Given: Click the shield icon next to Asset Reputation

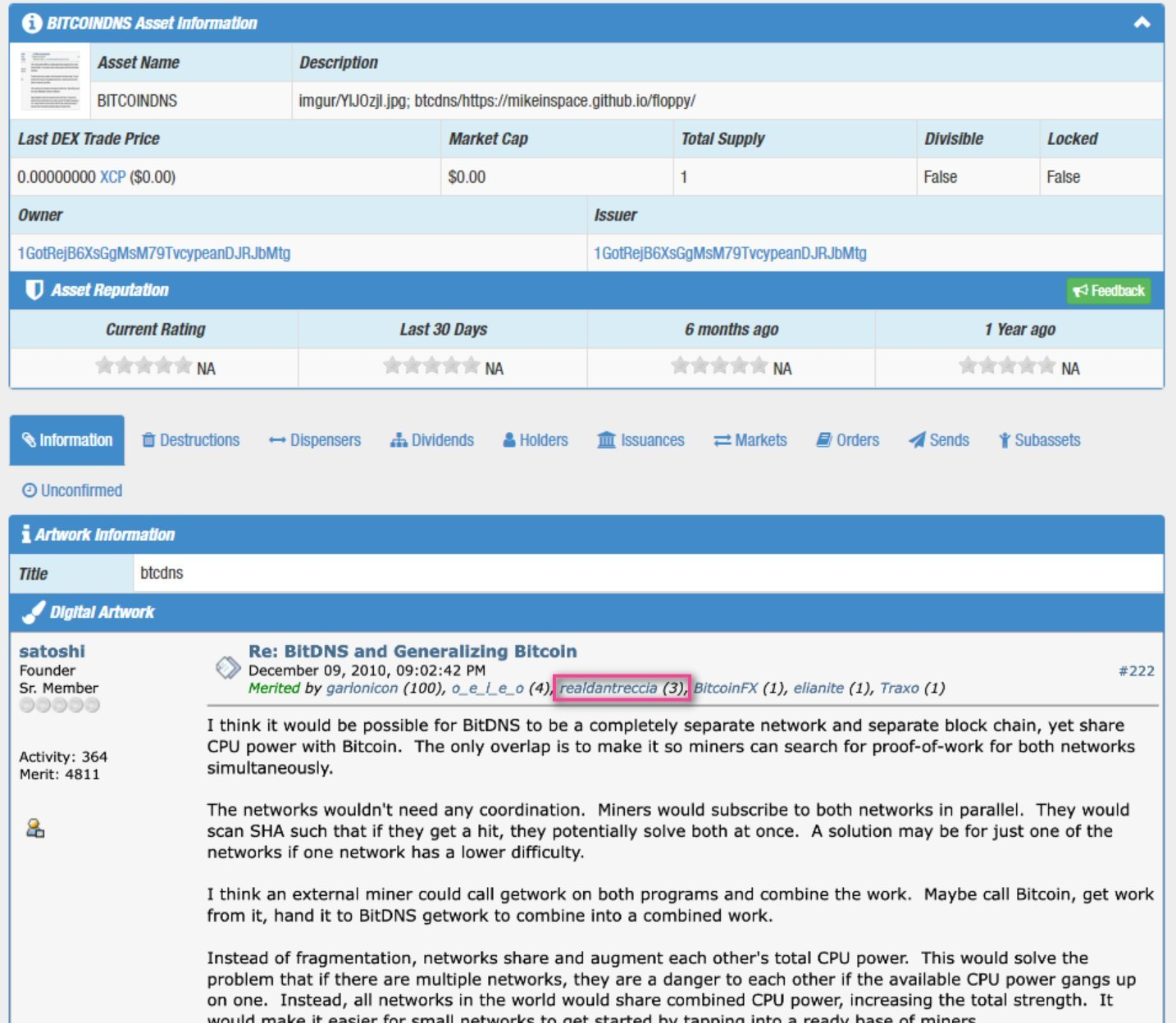Looking at the screenshot, I should 34,290.
